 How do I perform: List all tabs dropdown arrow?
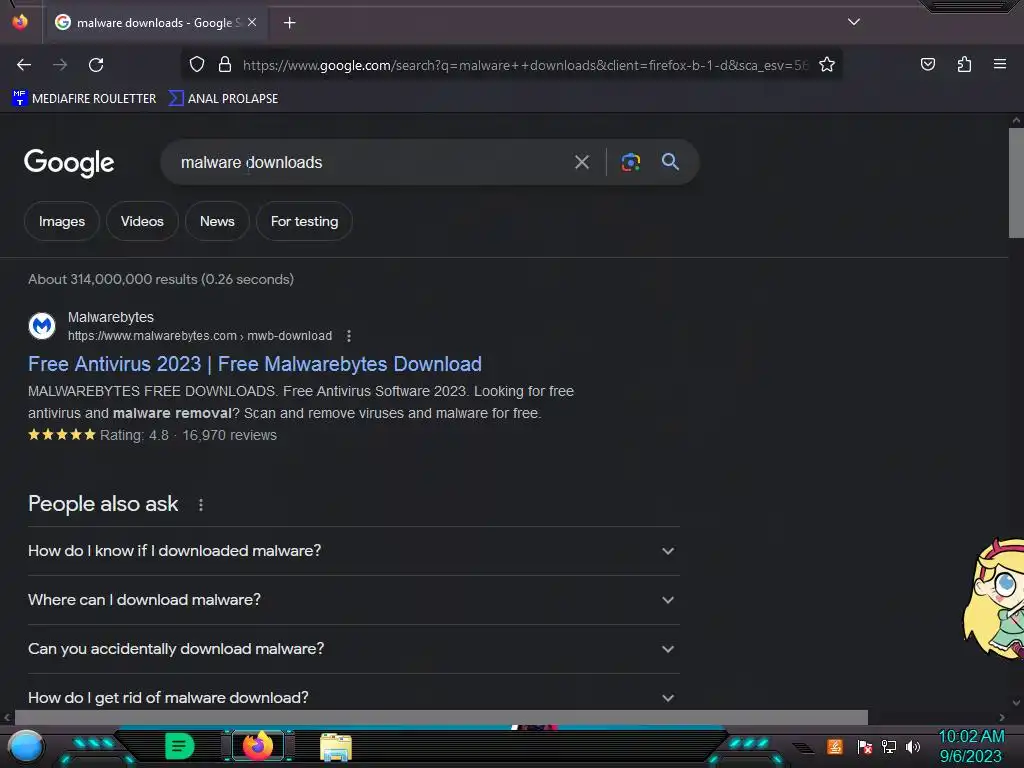[854, 22]
